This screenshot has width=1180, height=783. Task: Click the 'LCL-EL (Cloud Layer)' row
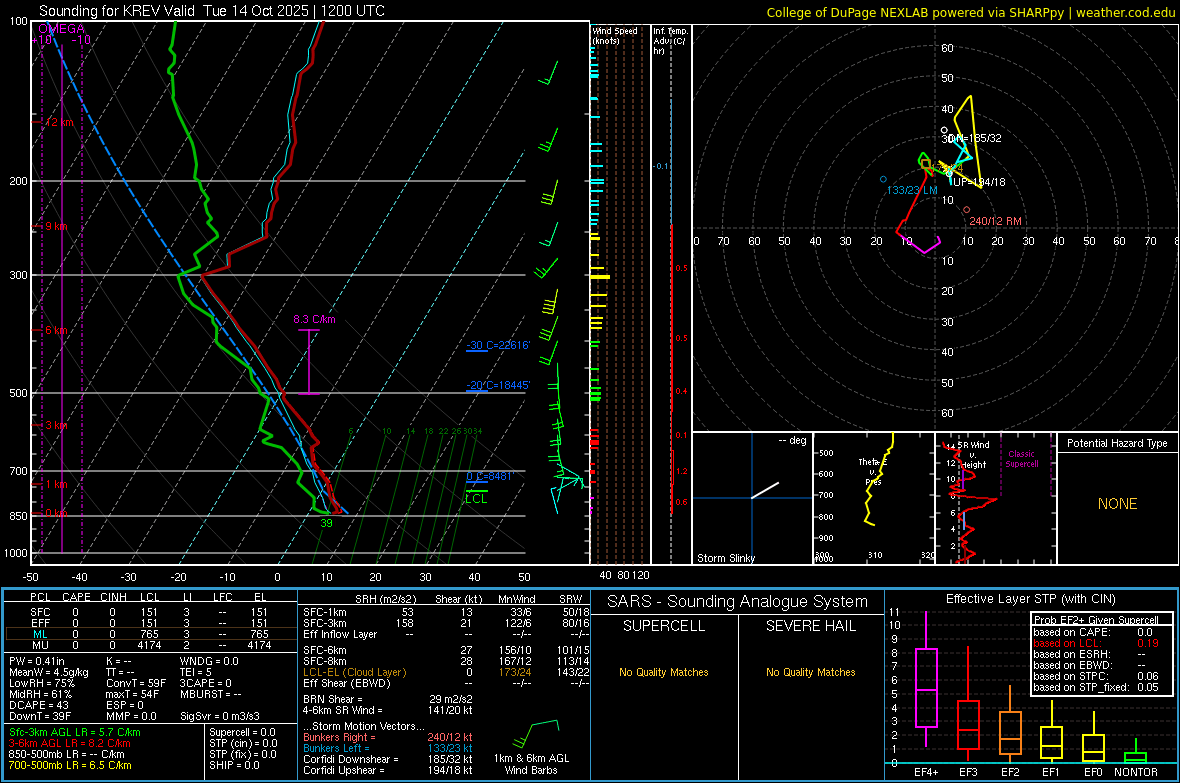tap(446, 672)
